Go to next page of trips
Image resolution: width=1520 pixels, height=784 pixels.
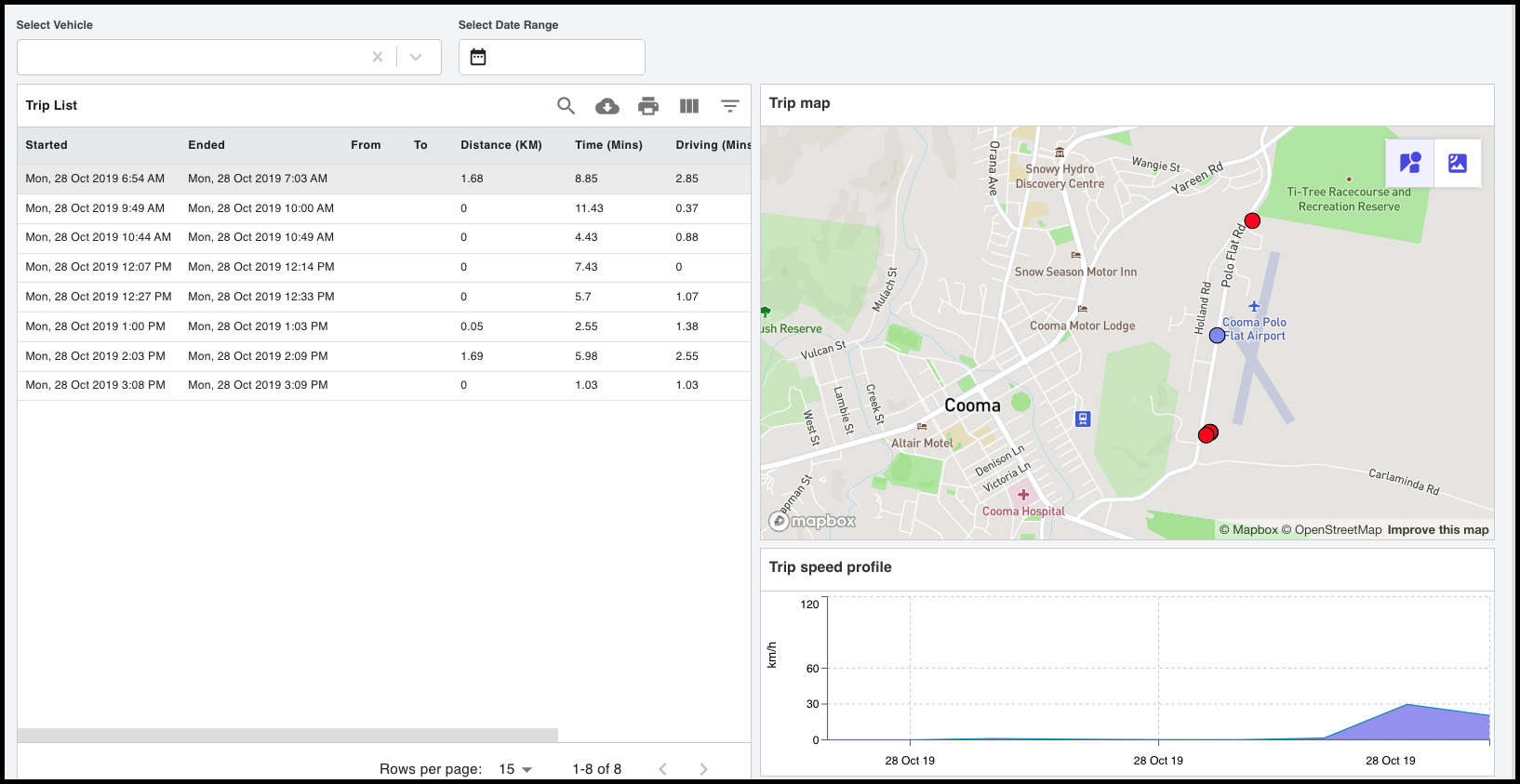[x=703, y=769]
